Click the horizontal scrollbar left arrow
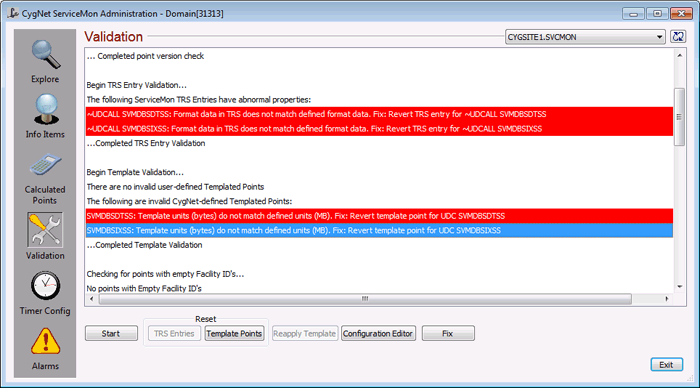Image resolution: width=700 pixels, height=388 pixels. [x=92, y=299]
